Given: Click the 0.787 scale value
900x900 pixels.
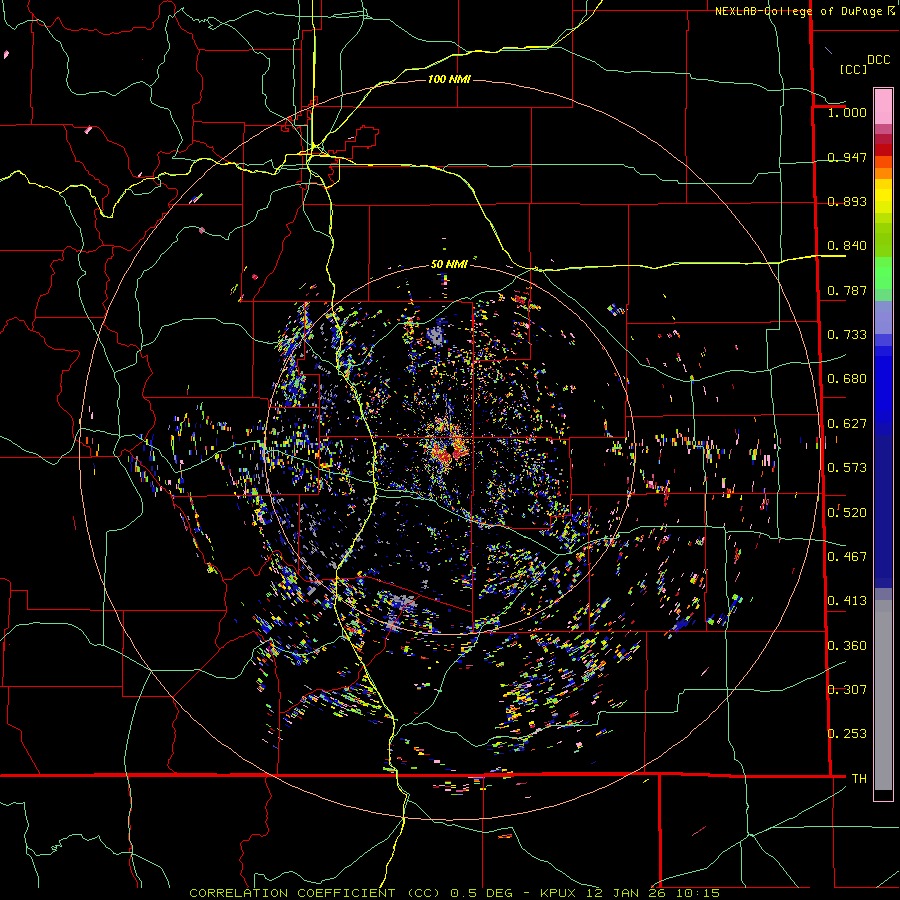Looking at the screenshot, I should pyautogui.click(x=847, y=290).
